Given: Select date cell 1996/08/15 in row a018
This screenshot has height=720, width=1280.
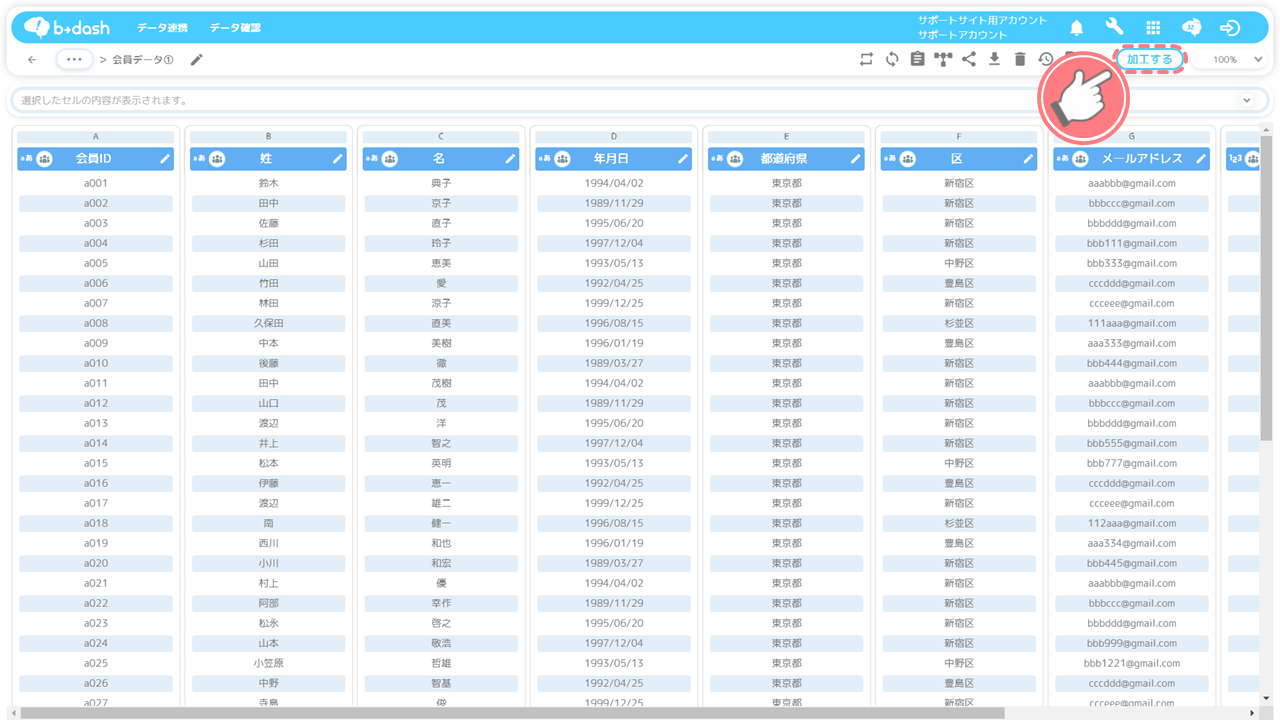Looking at the screenshot, I should coord(614,523).
